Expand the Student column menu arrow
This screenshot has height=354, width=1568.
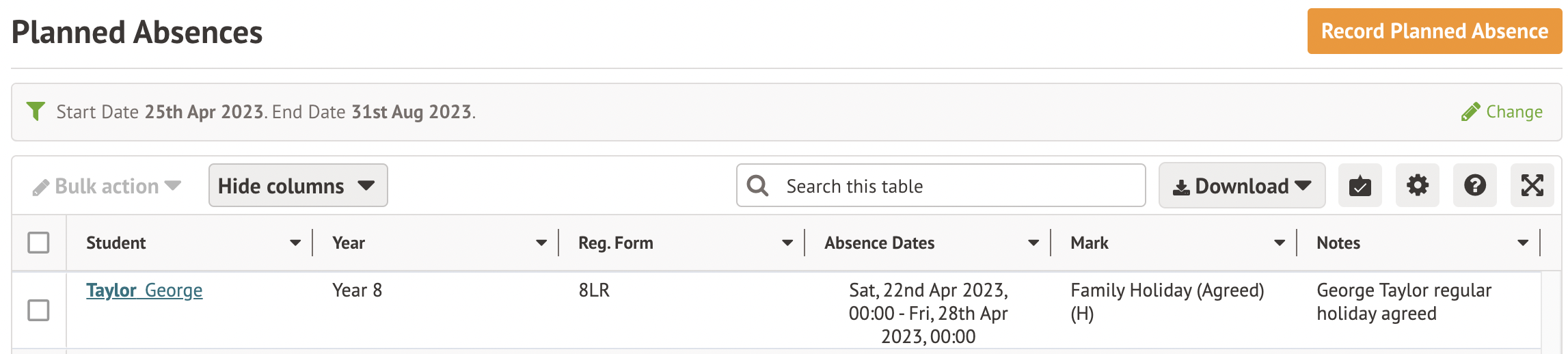click(295, 243)
